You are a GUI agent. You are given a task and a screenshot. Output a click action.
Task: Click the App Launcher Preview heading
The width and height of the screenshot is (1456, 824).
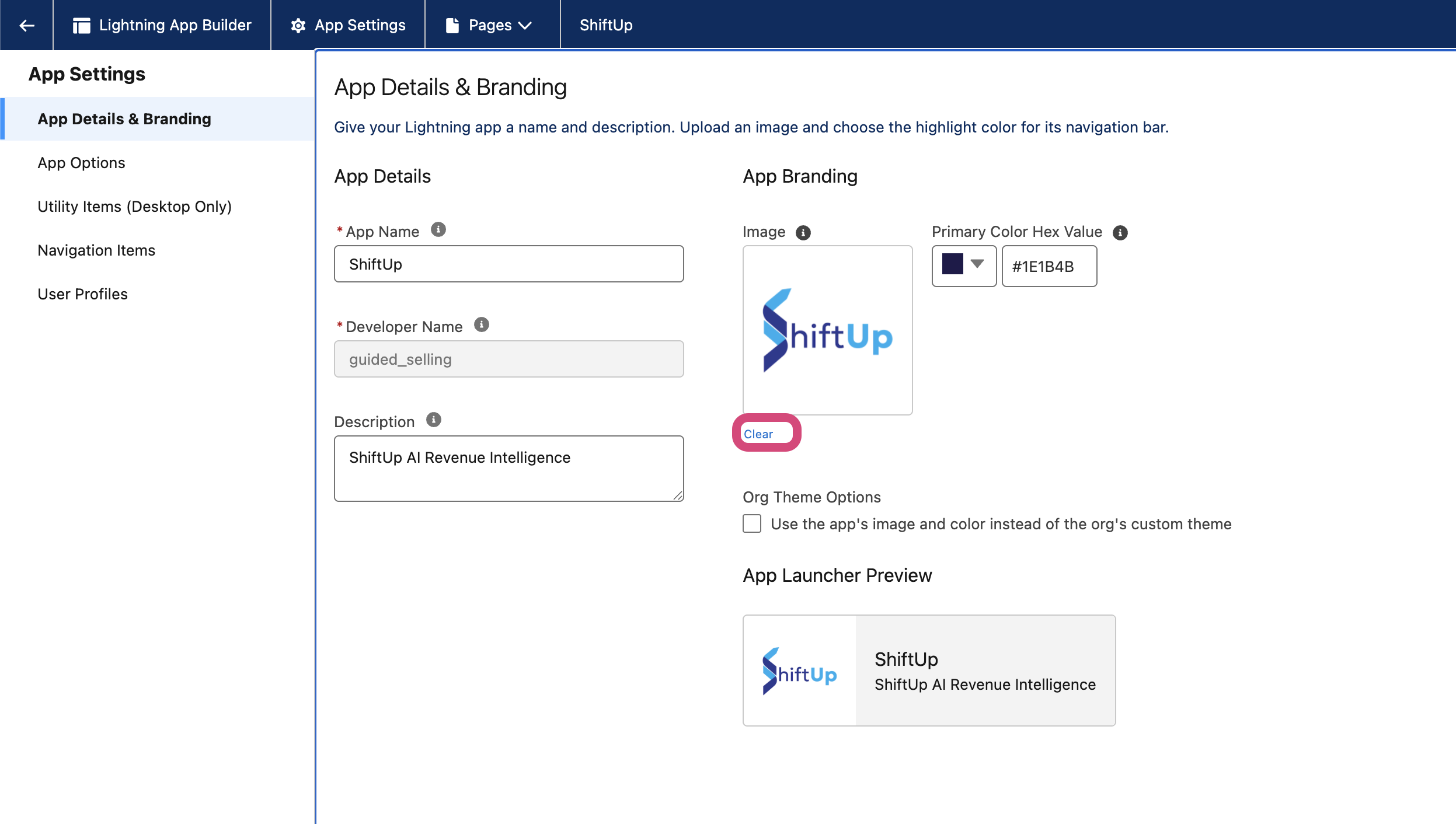click(838, 575)
